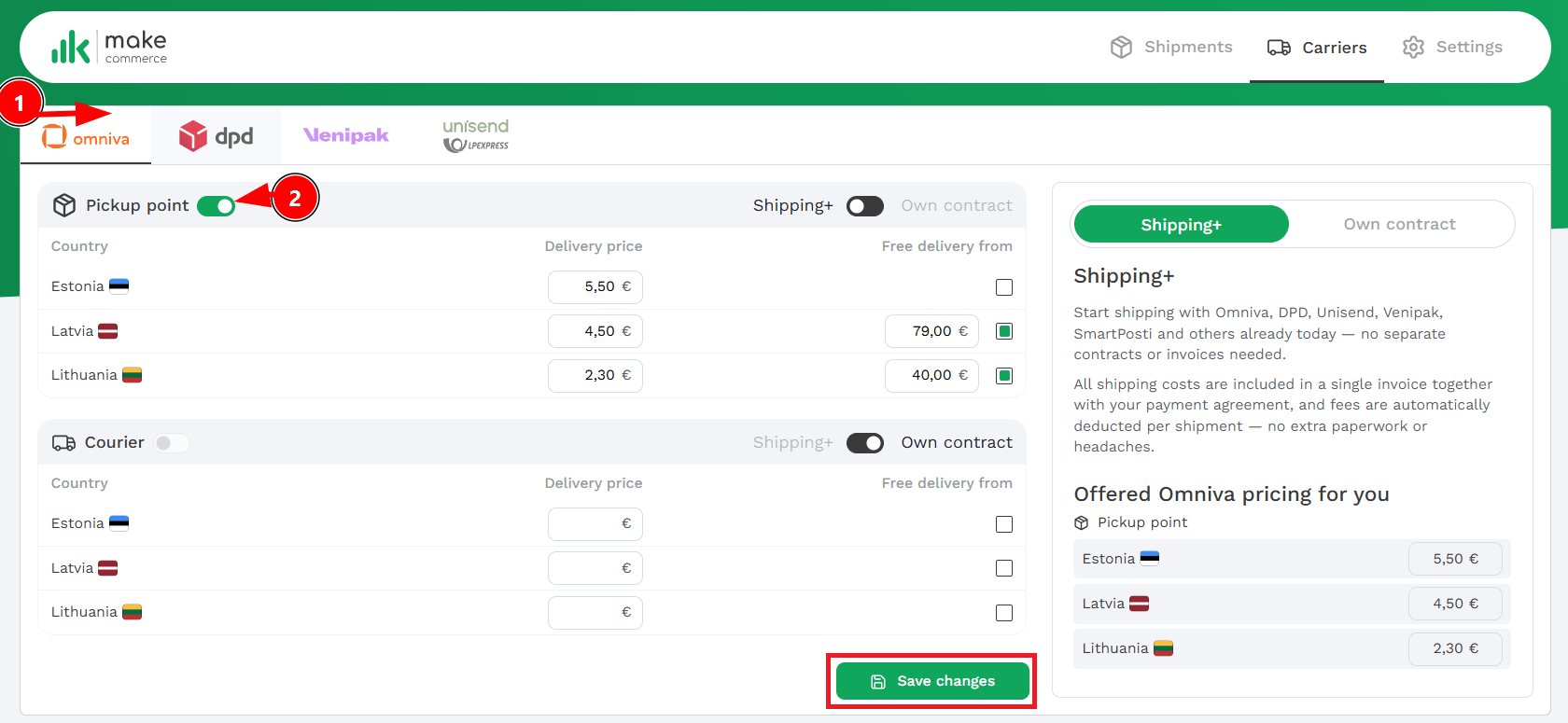Image resolution: width=1568 pixels, height=723 pixels.
Task: Turn off the Pickup point toggle
Action: pos(216,206)
